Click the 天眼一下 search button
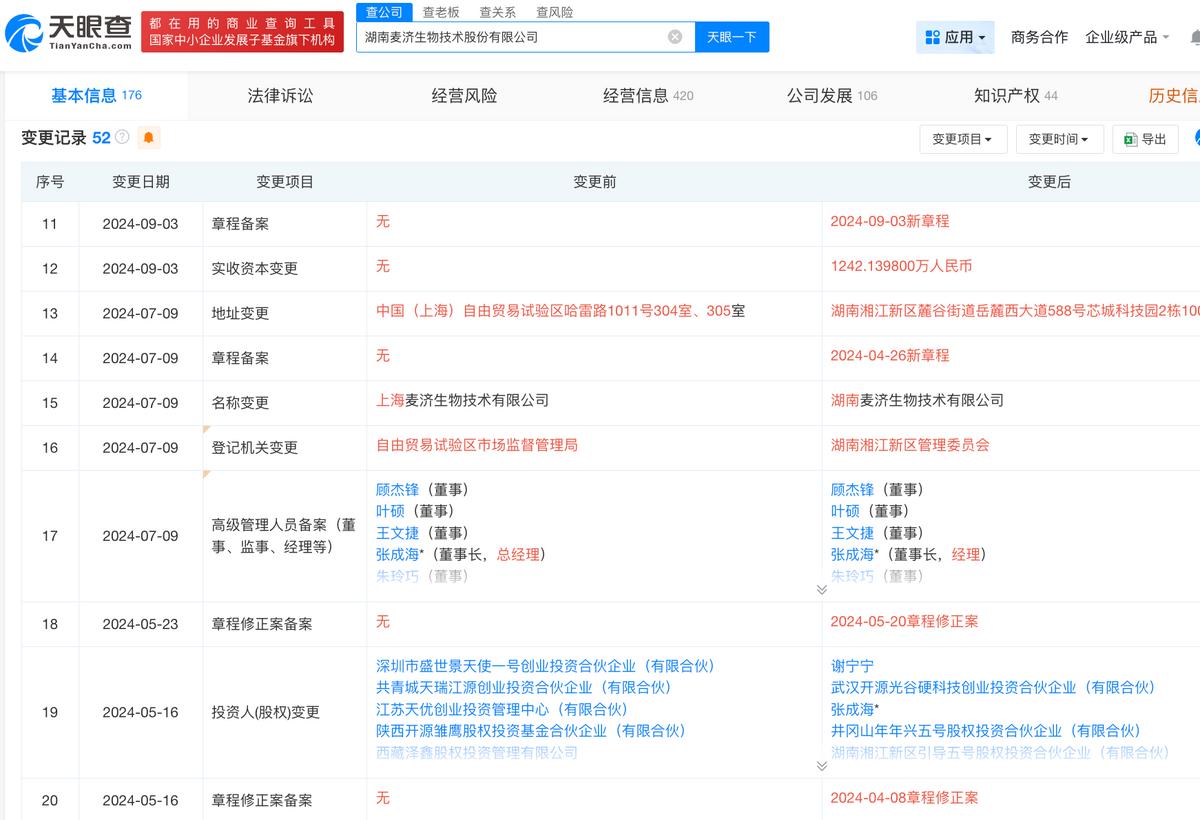This screenshot has width=1200, height=820. [731, 37]
